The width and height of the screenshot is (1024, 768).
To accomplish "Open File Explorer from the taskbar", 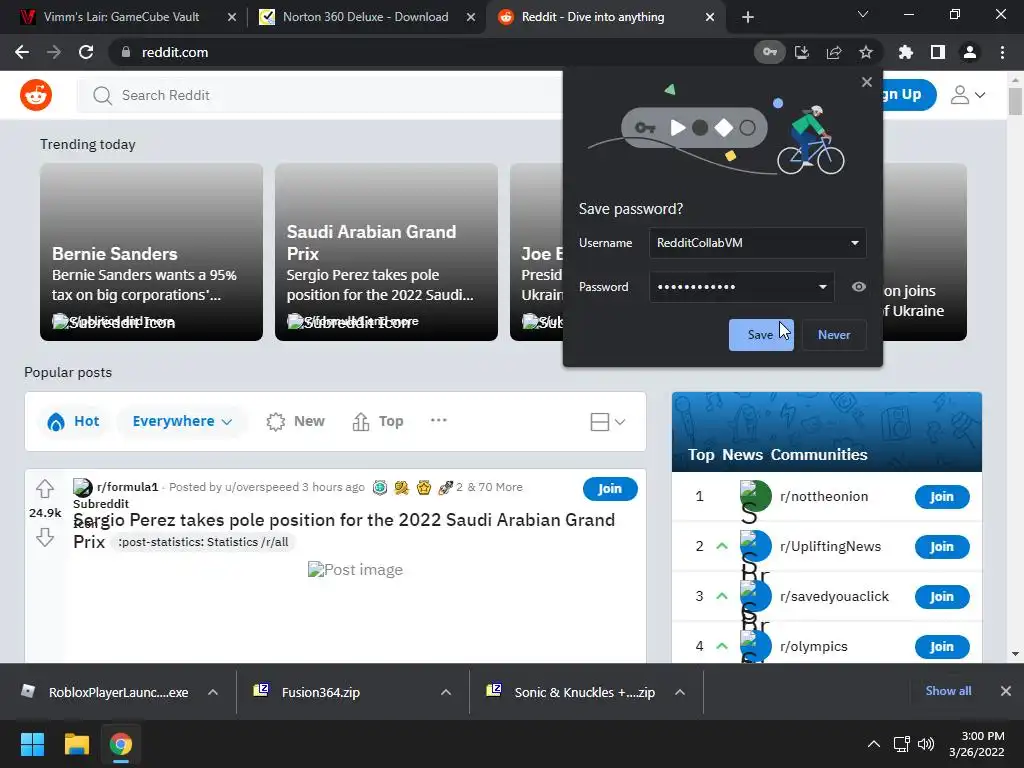I will coord(76,744).
